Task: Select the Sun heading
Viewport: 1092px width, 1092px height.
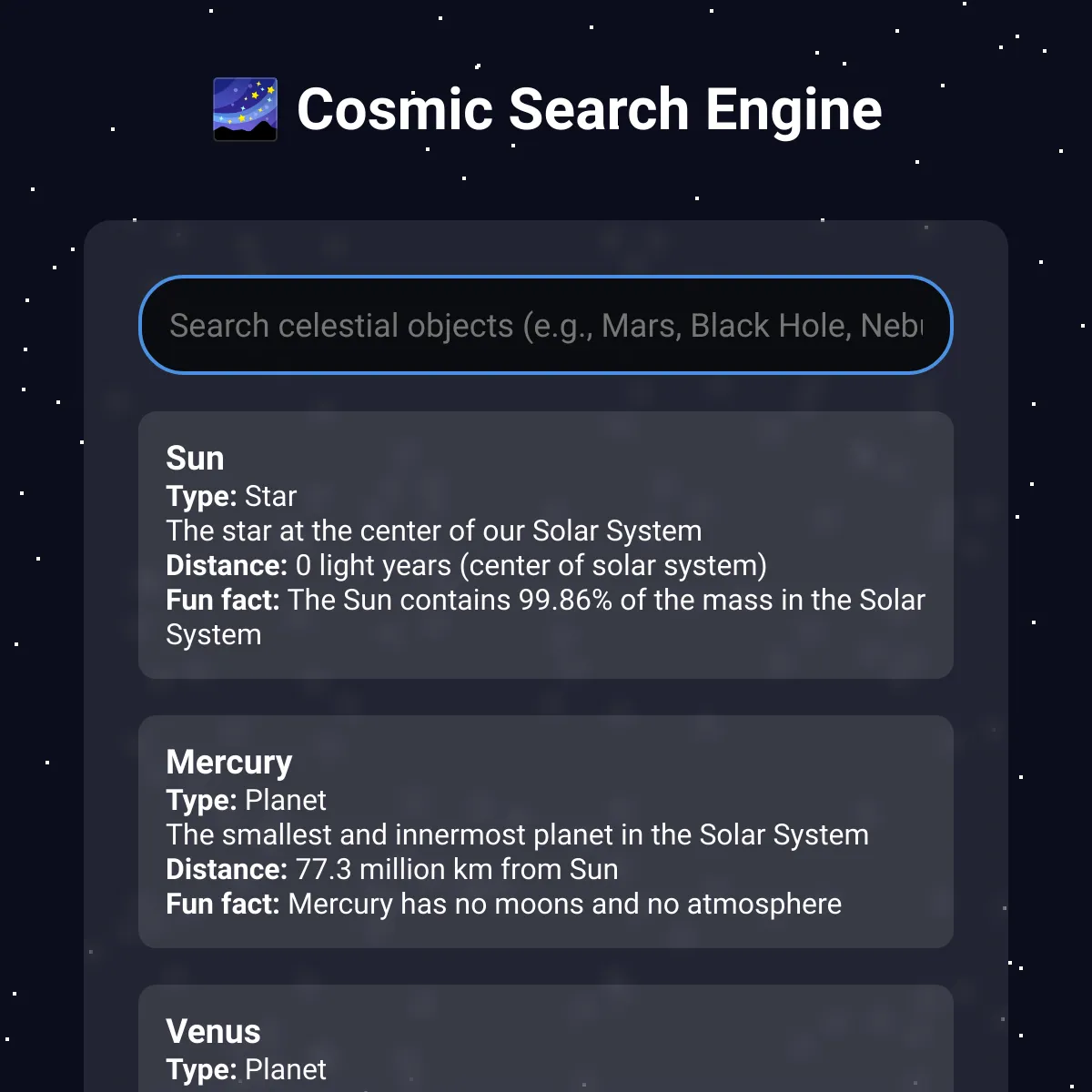Action: coord(195,459)
